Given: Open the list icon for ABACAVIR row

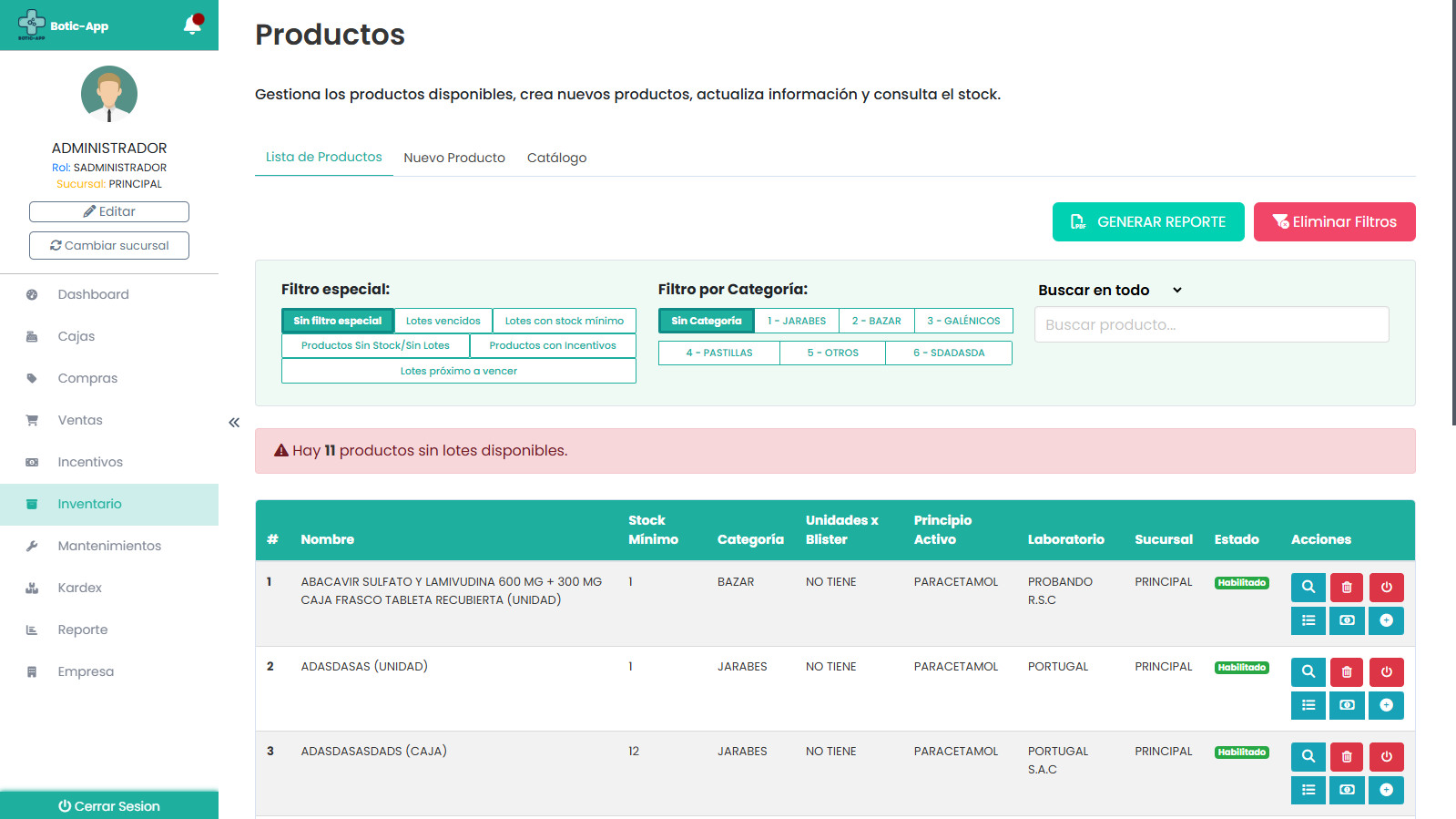Looking at the screenshot, I should click(x=1308, y=621).
